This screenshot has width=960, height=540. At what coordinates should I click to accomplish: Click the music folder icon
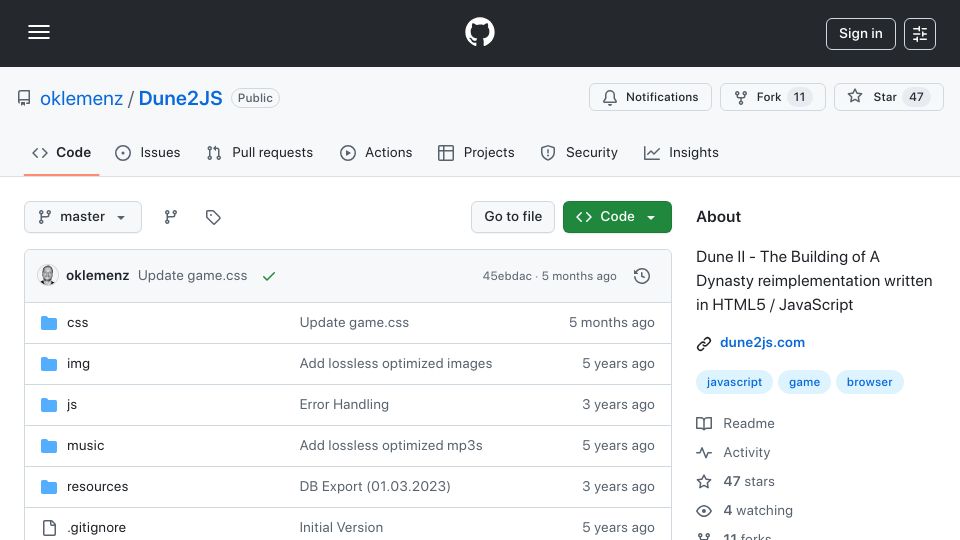click(49, 446)
